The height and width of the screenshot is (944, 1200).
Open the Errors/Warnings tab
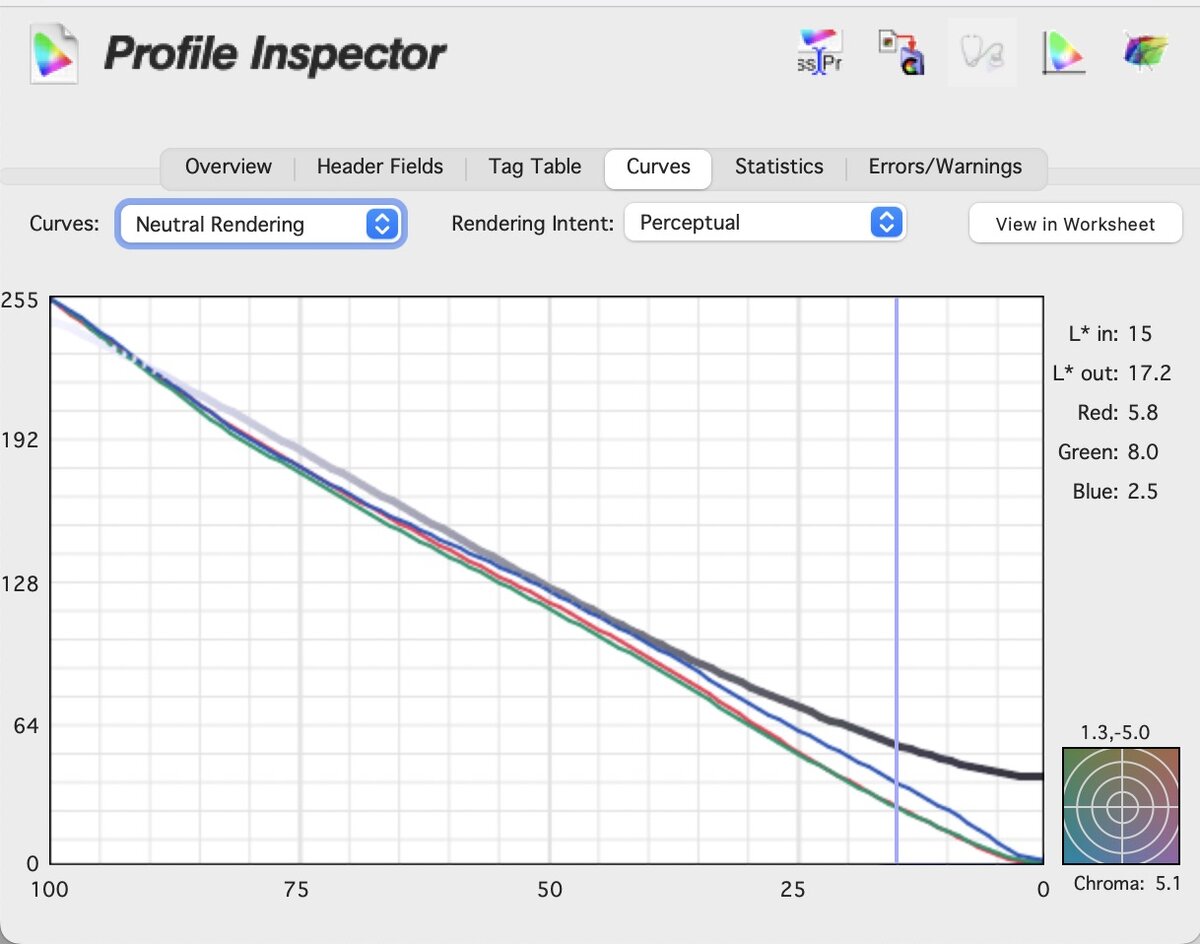click(x=945, y=167)
